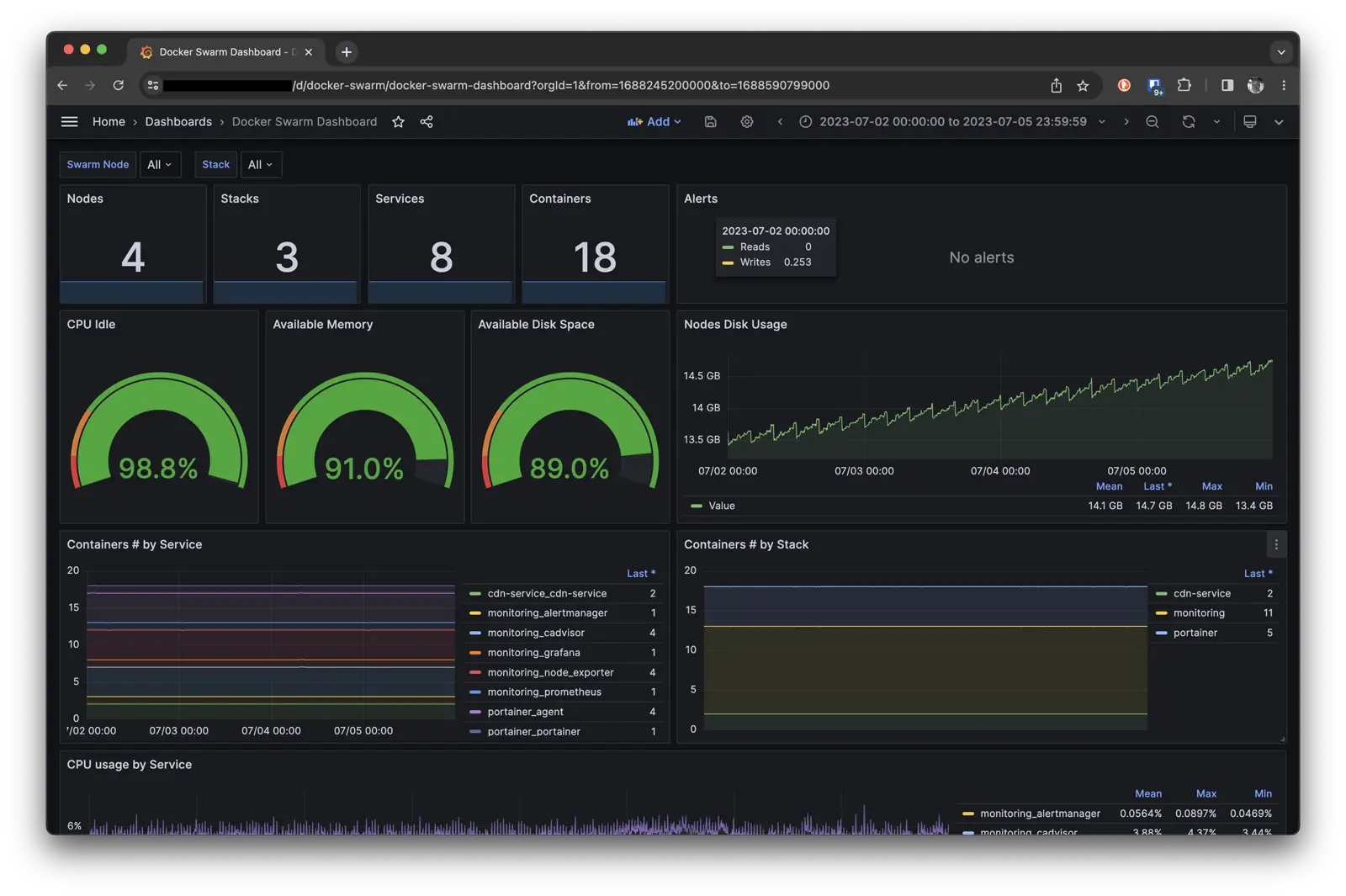Open the cycle view mode TV icon

pyautogui.click(x=1250, y=122)
